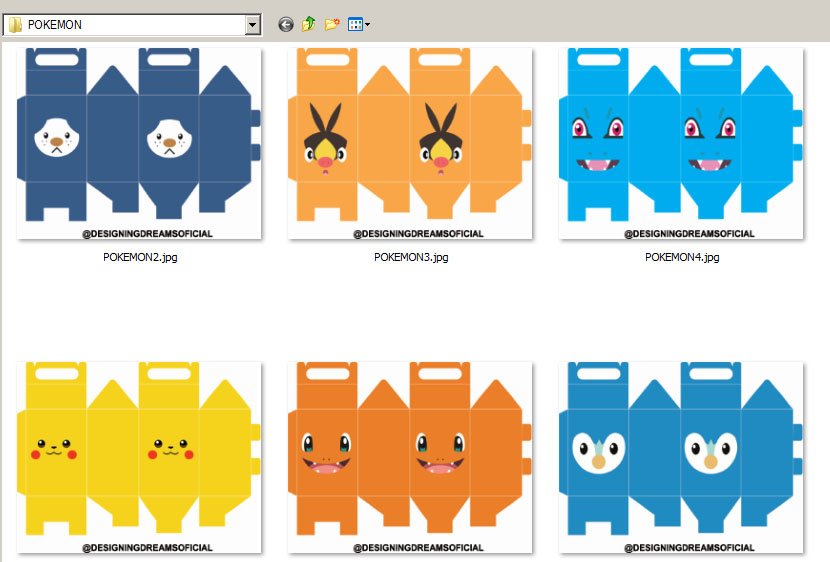The image size is (830, 562).
Task: Open the view menu icon
Action: tap(355, 24)
